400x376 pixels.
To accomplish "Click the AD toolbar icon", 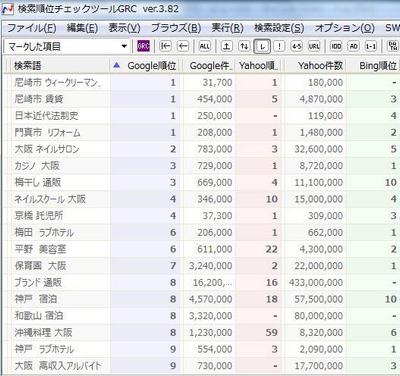I will (x=354, y=46).
